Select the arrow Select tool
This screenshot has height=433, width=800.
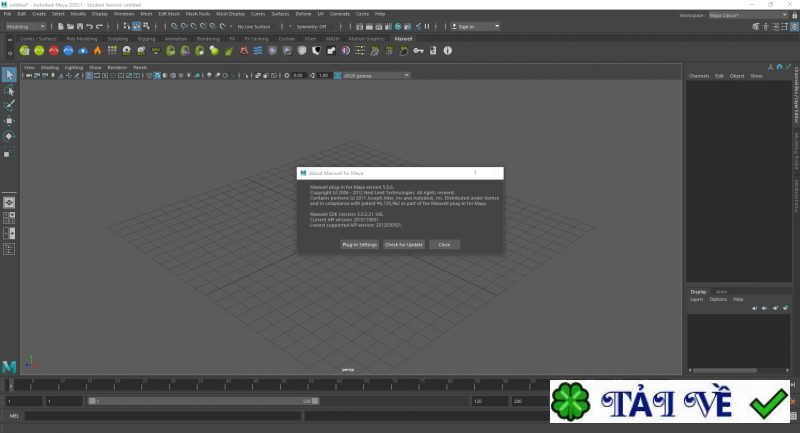[9, 75]
